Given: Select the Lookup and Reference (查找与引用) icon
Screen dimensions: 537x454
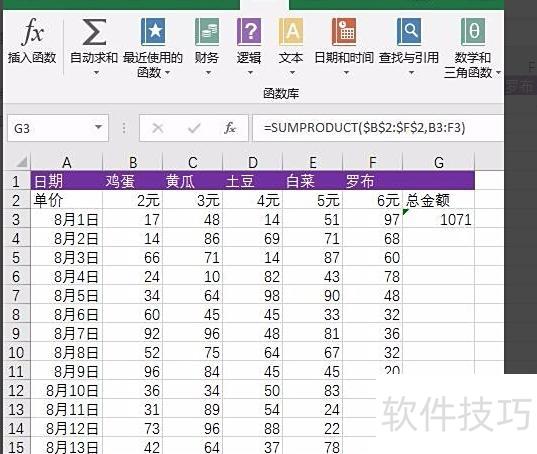Looking at the screenshot, I should (409, 32).
